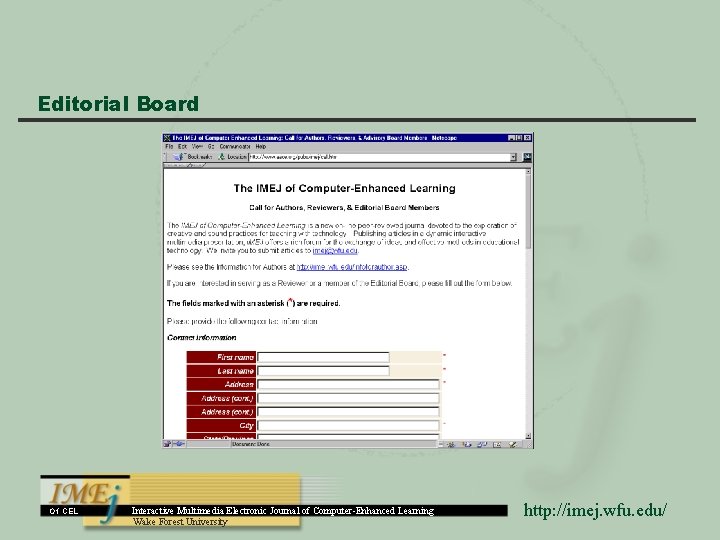
Task: Open the Edit menu
Action: (182, 146)
